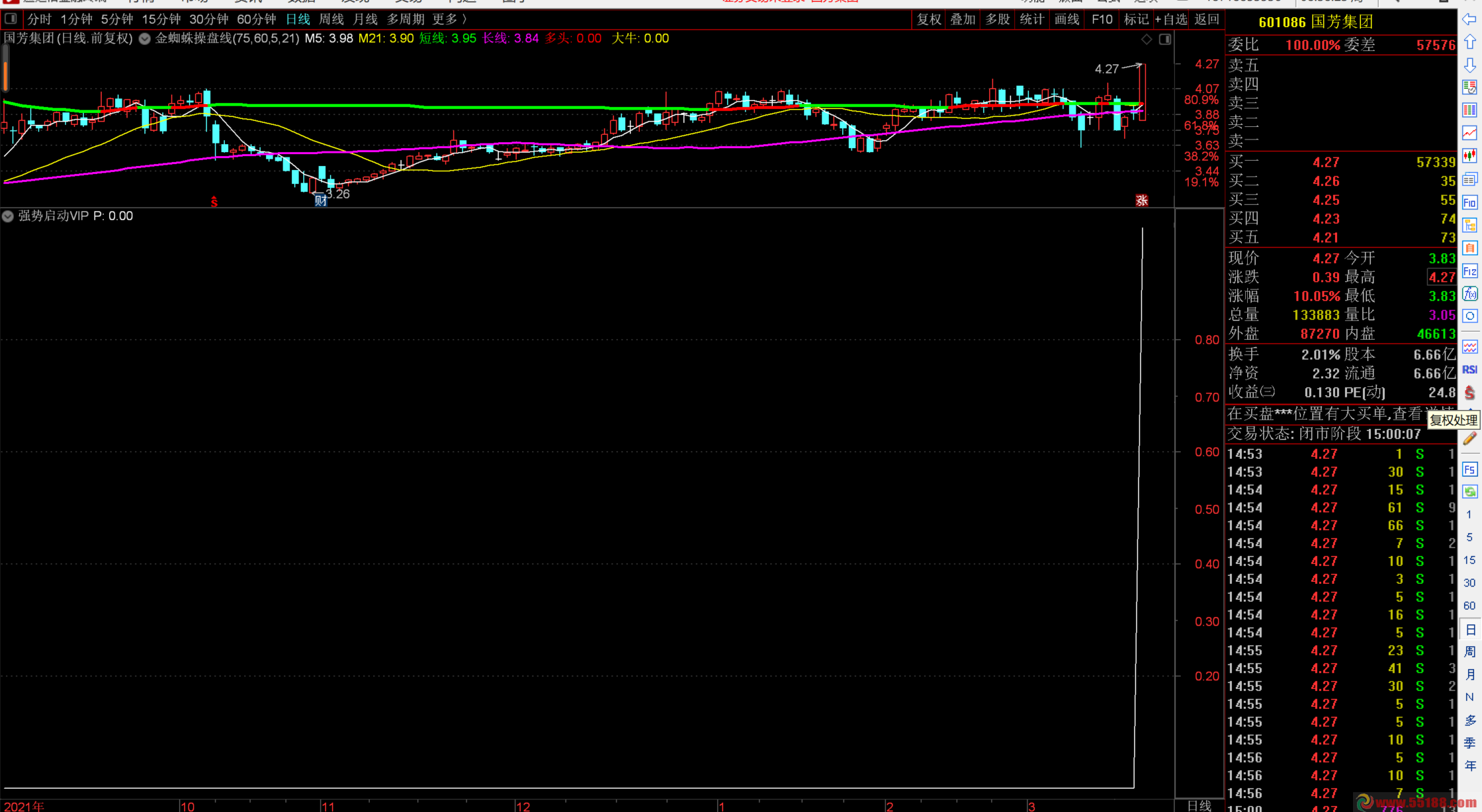This screenshot has height=812, width=1482.
Task: Open the candlestick K-line chart icon
Action: pyautogui.click(x=1469, y=156)
